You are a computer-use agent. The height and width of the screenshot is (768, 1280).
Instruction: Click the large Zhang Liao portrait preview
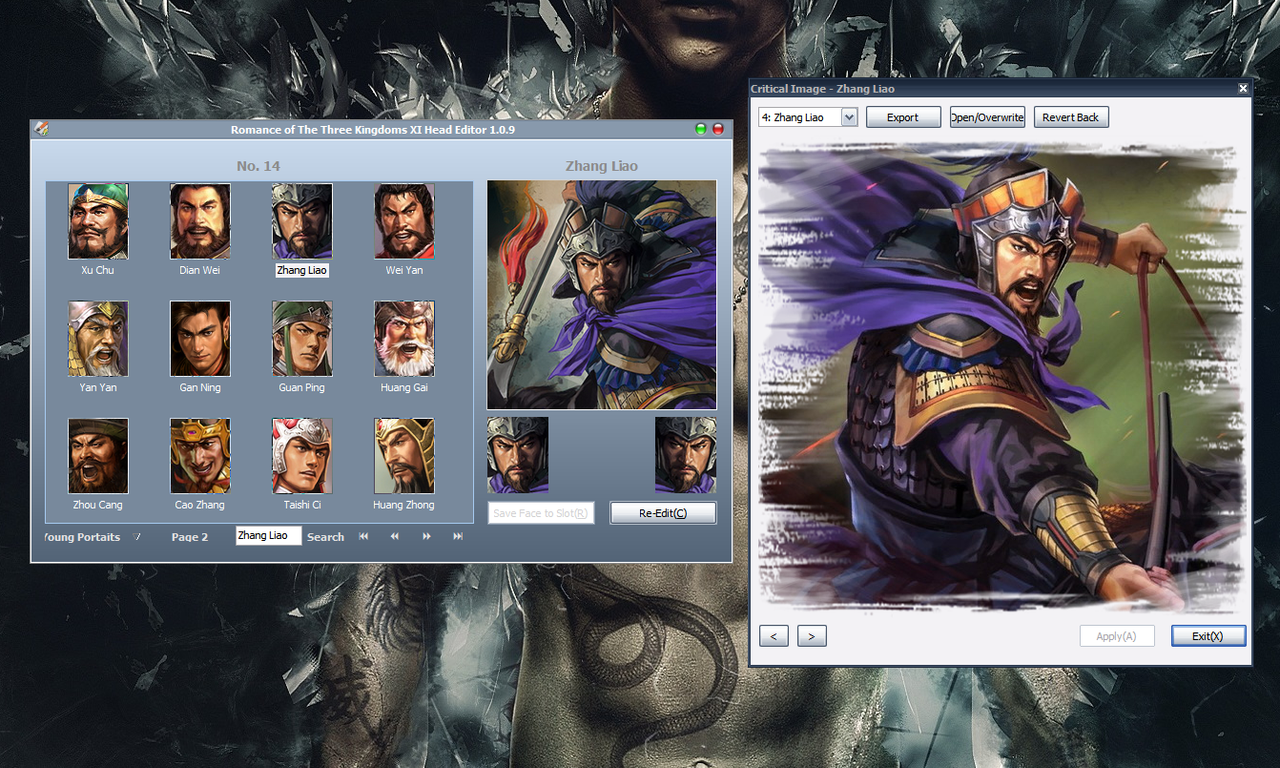tap(602, 295)
